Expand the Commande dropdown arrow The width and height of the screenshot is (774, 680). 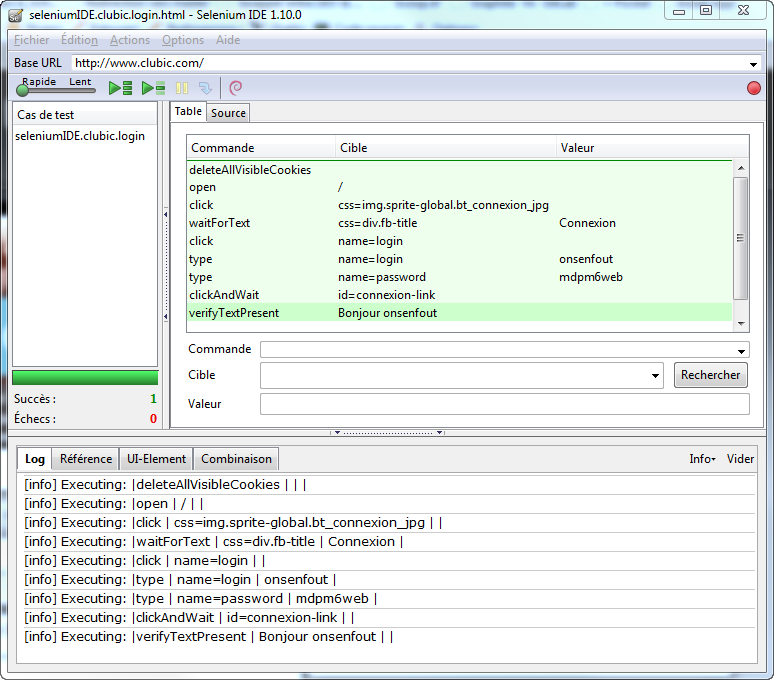(741, 351)
